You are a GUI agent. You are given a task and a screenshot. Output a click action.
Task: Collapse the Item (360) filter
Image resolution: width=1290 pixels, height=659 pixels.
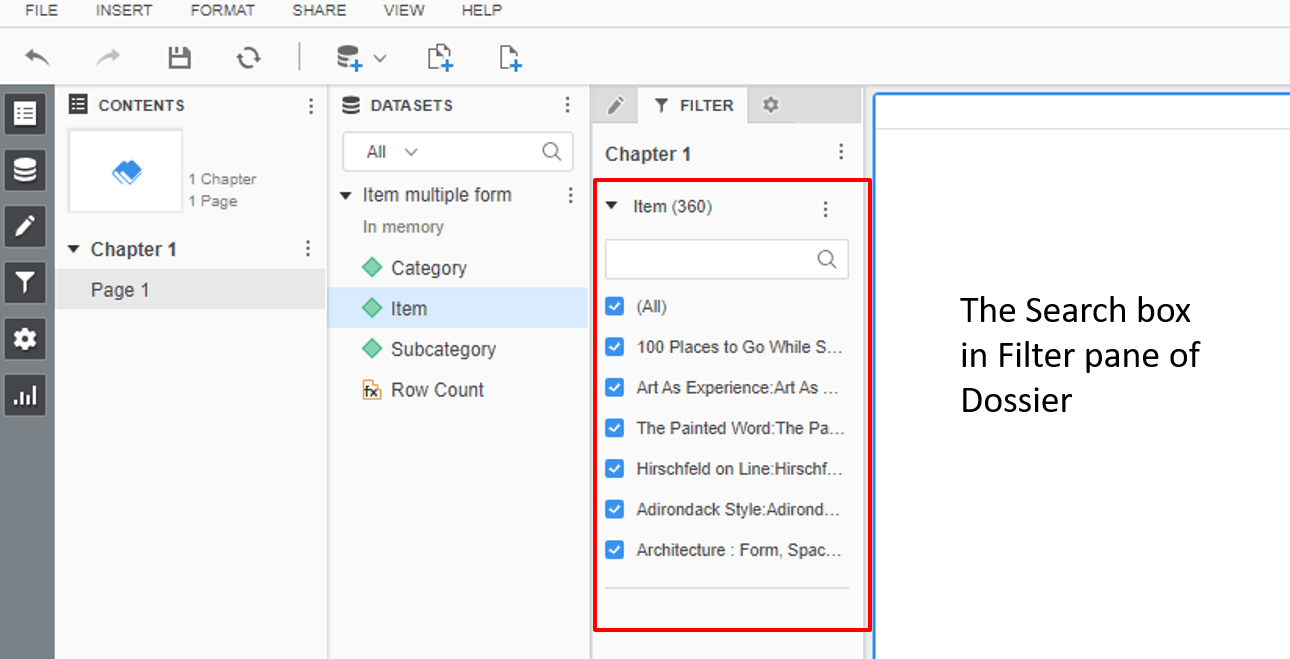tap(611, 207)
